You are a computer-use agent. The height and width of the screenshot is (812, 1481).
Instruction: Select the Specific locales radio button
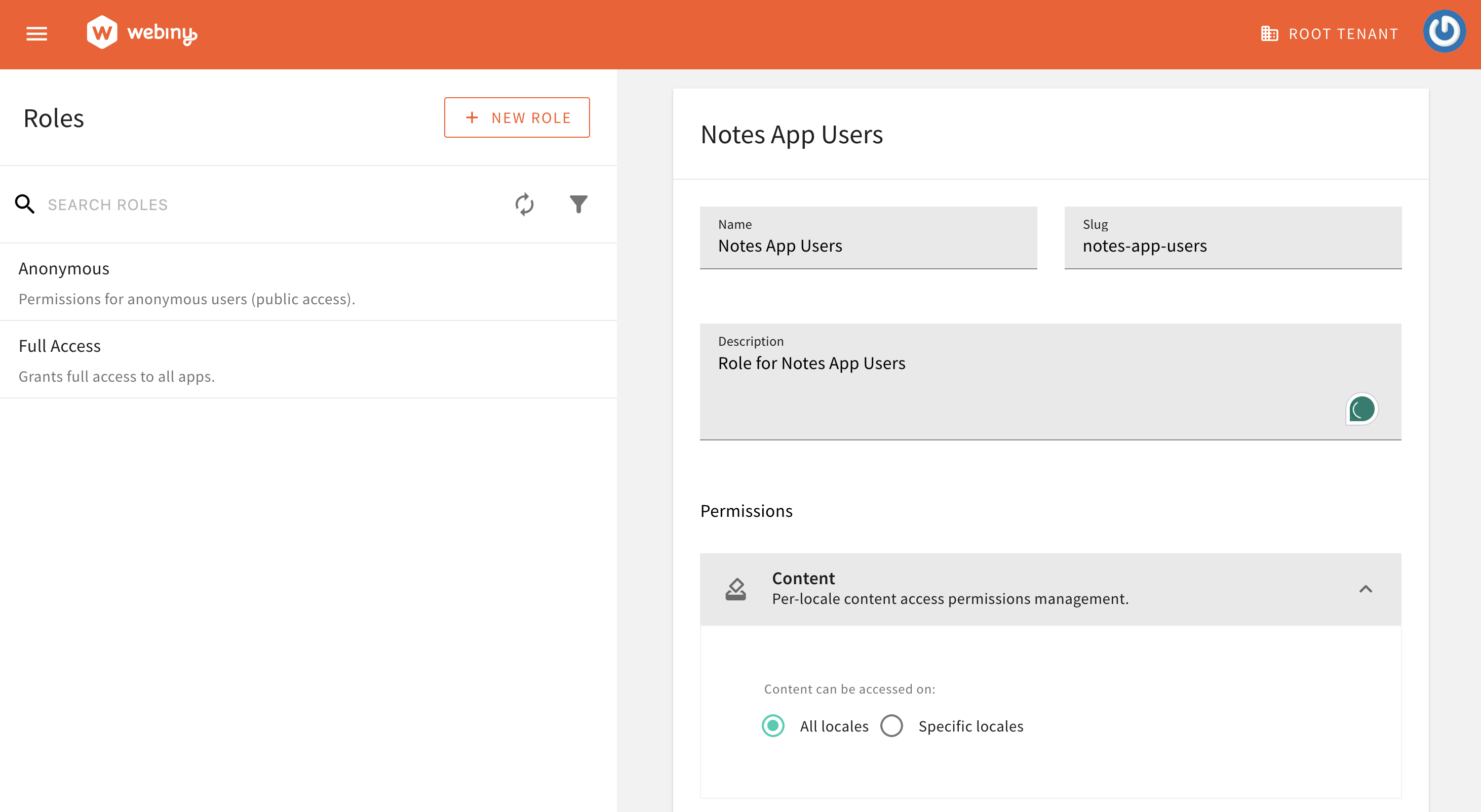(891, 726)
